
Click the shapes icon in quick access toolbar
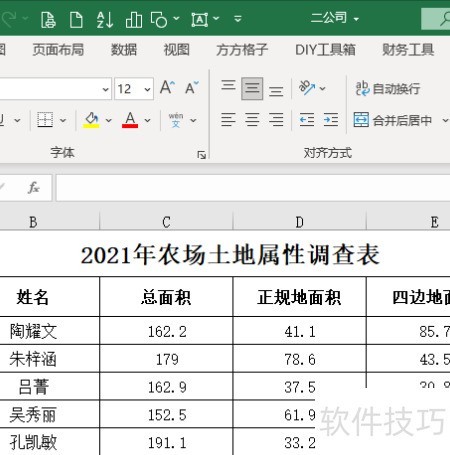click(x=159, y=19)
